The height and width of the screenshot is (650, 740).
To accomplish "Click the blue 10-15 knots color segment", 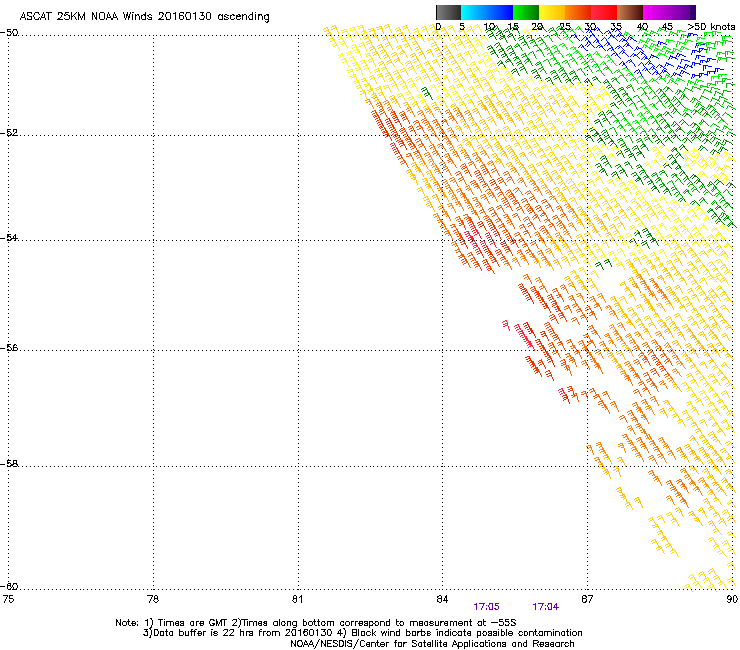I will (x=500, y=12).
